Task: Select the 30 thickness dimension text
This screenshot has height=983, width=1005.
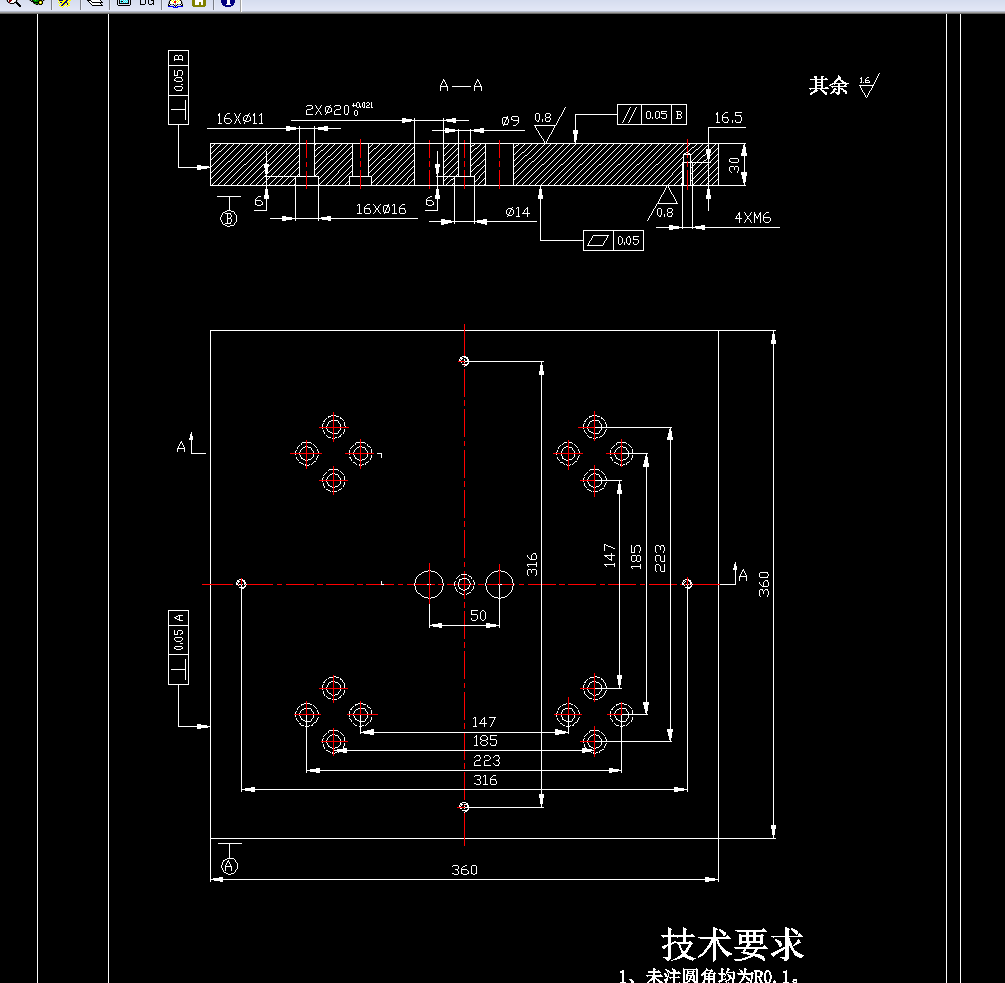Action: pyautogui.click(x=734, y=165)
